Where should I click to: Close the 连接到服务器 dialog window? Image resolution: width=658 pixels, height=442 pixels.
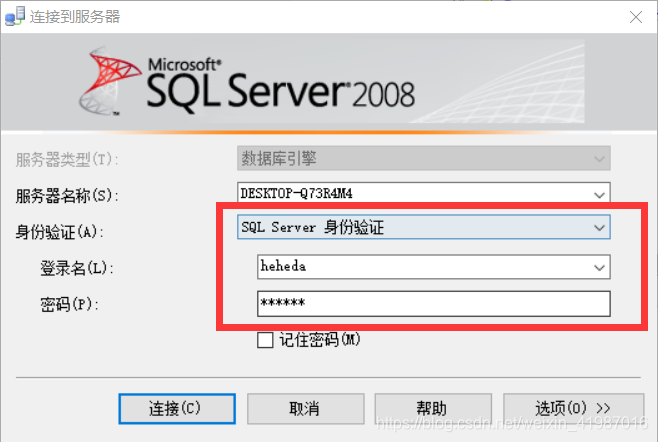point(636,17)
